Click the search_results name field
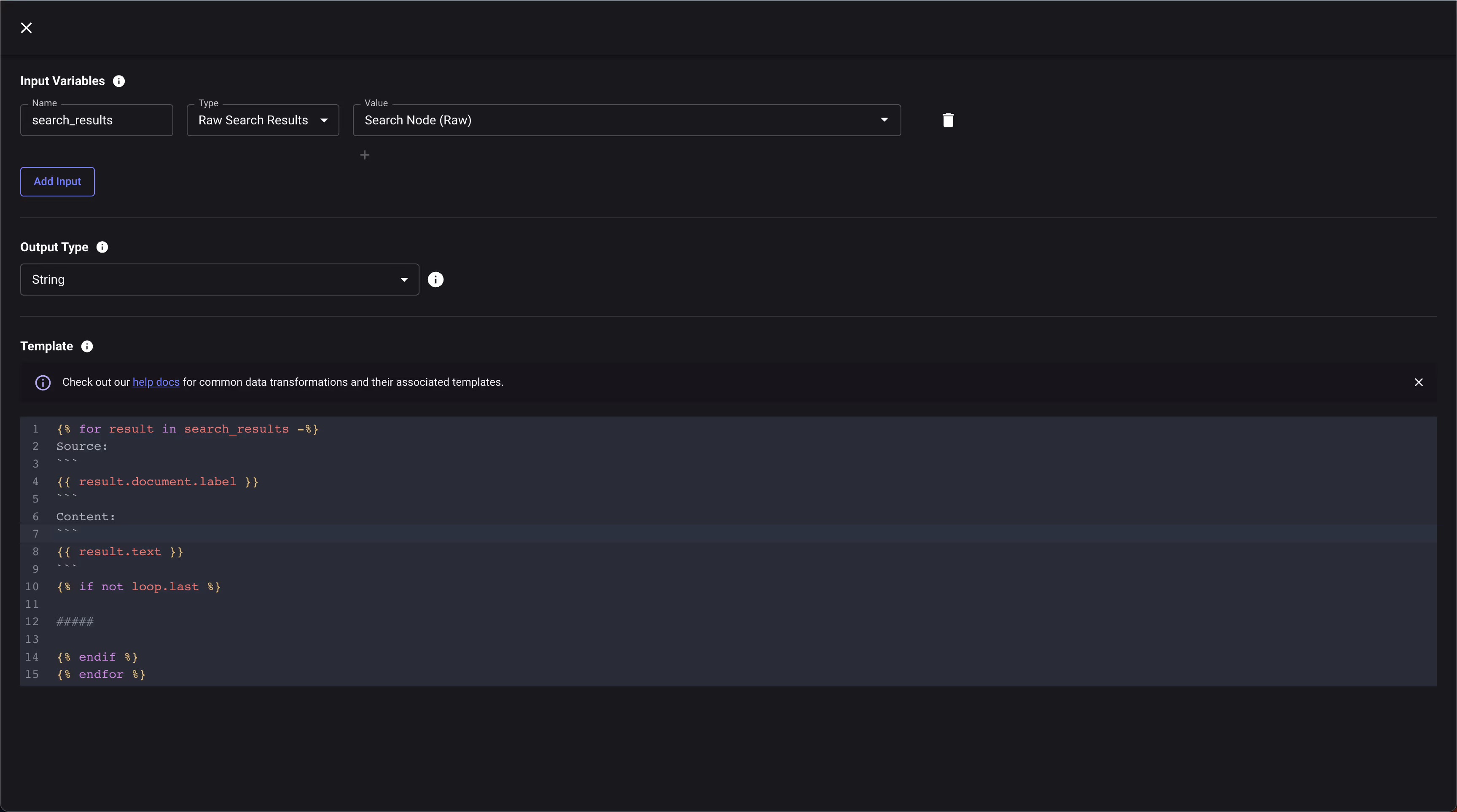 pos(97,120)
